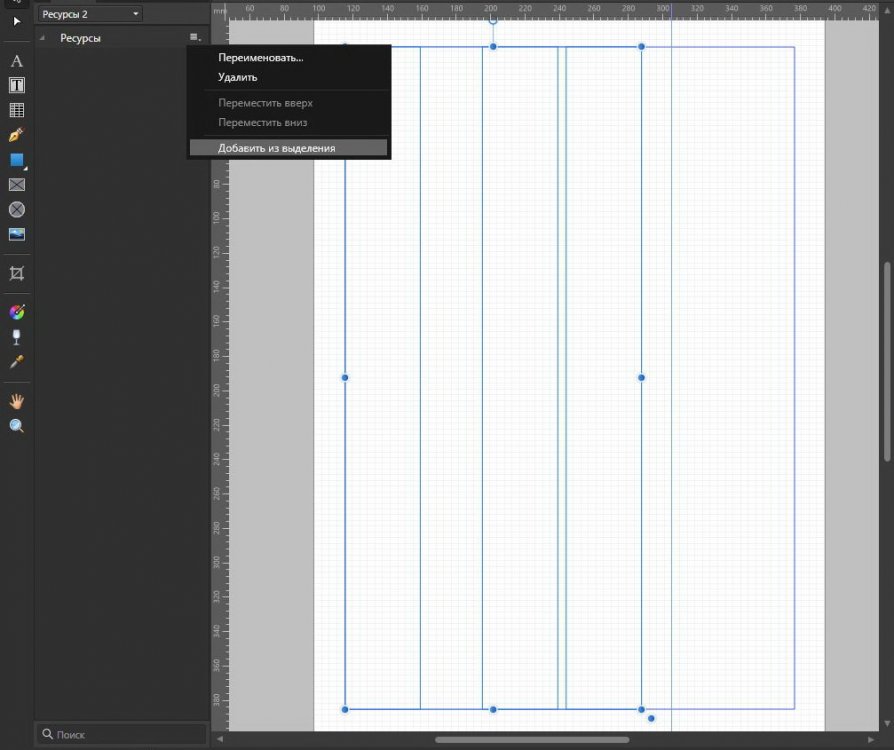The width and height of the screenshot is (894, 750).
Task: Select the blue Rectangle shape tool
Action: 16,160
